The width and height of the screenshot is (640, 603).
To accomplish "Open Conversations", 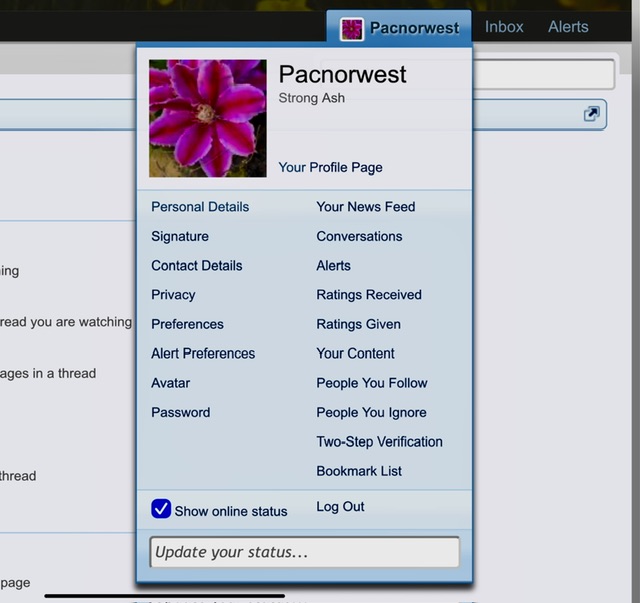I will (360, 236).
